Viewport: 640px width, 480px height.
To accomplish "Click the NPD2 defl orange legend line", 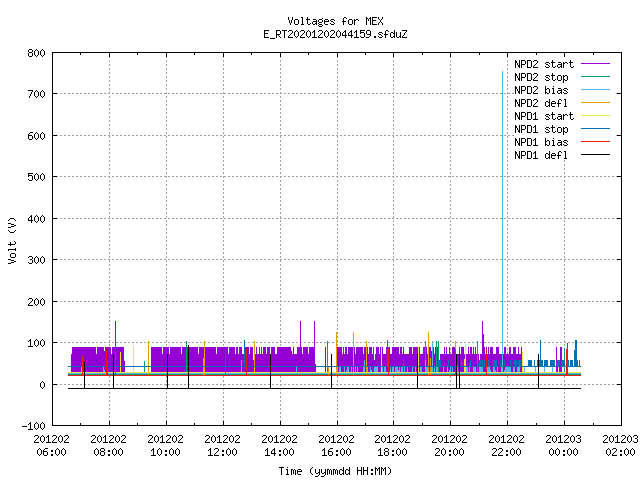I will [595, 103].
